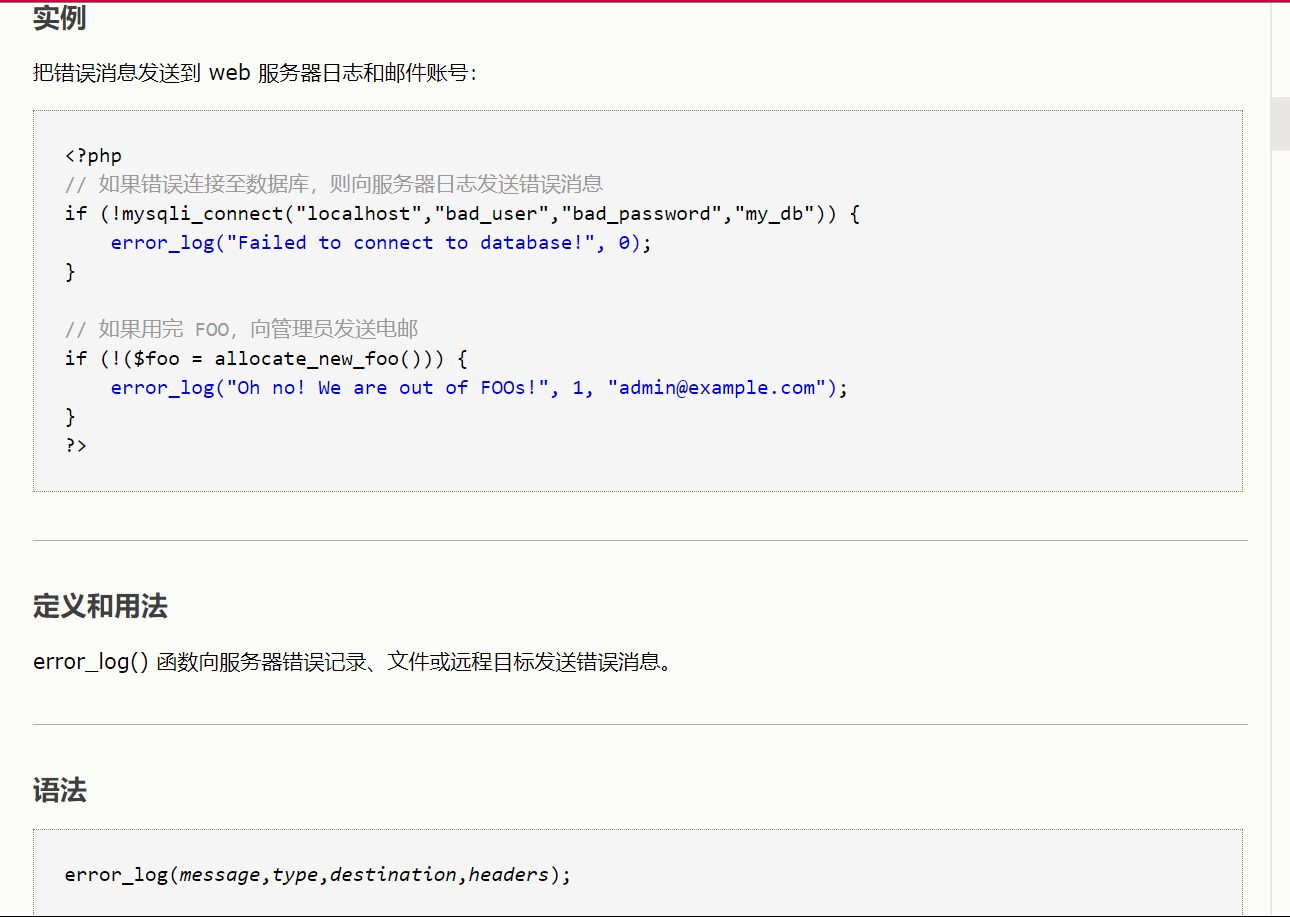This screenshot has height=917, width=1290.
Task: Click the admin@example.com text in code
Action: click(715, 387)
